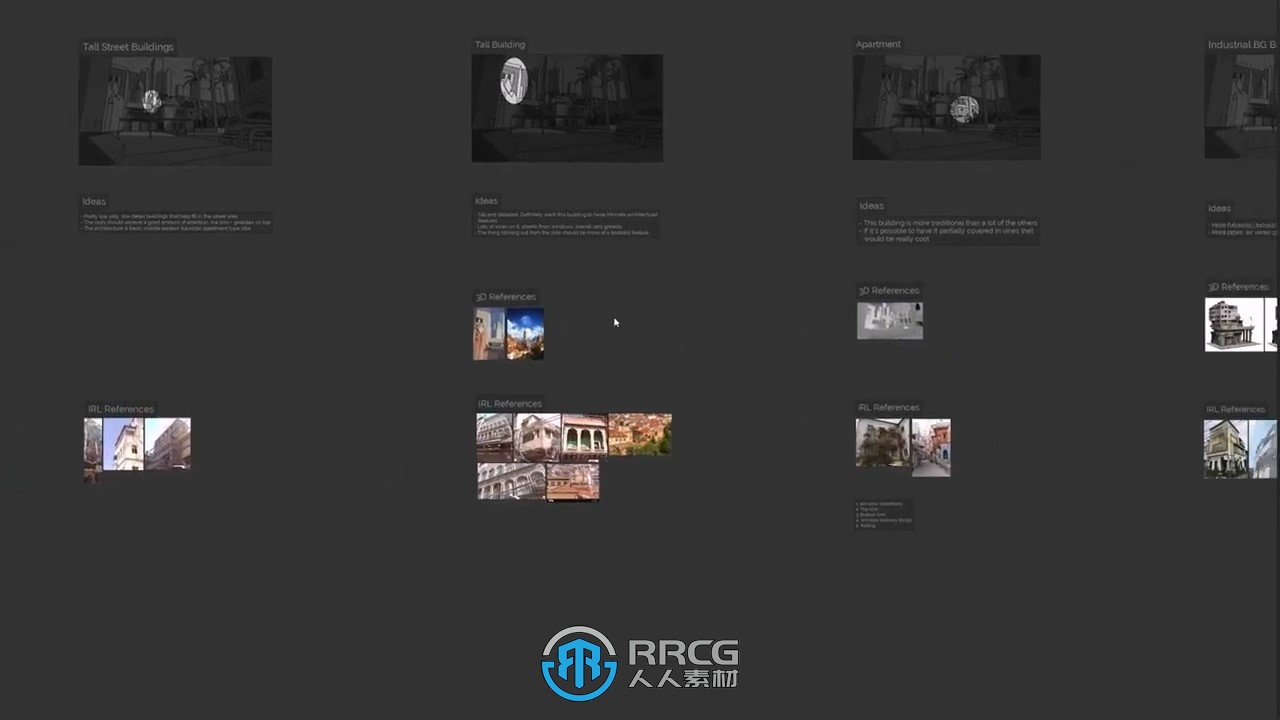This screenshot has height=720, width=1280.
Task: Click the 'Tall Building' title label
Action: tap(500, 44)
